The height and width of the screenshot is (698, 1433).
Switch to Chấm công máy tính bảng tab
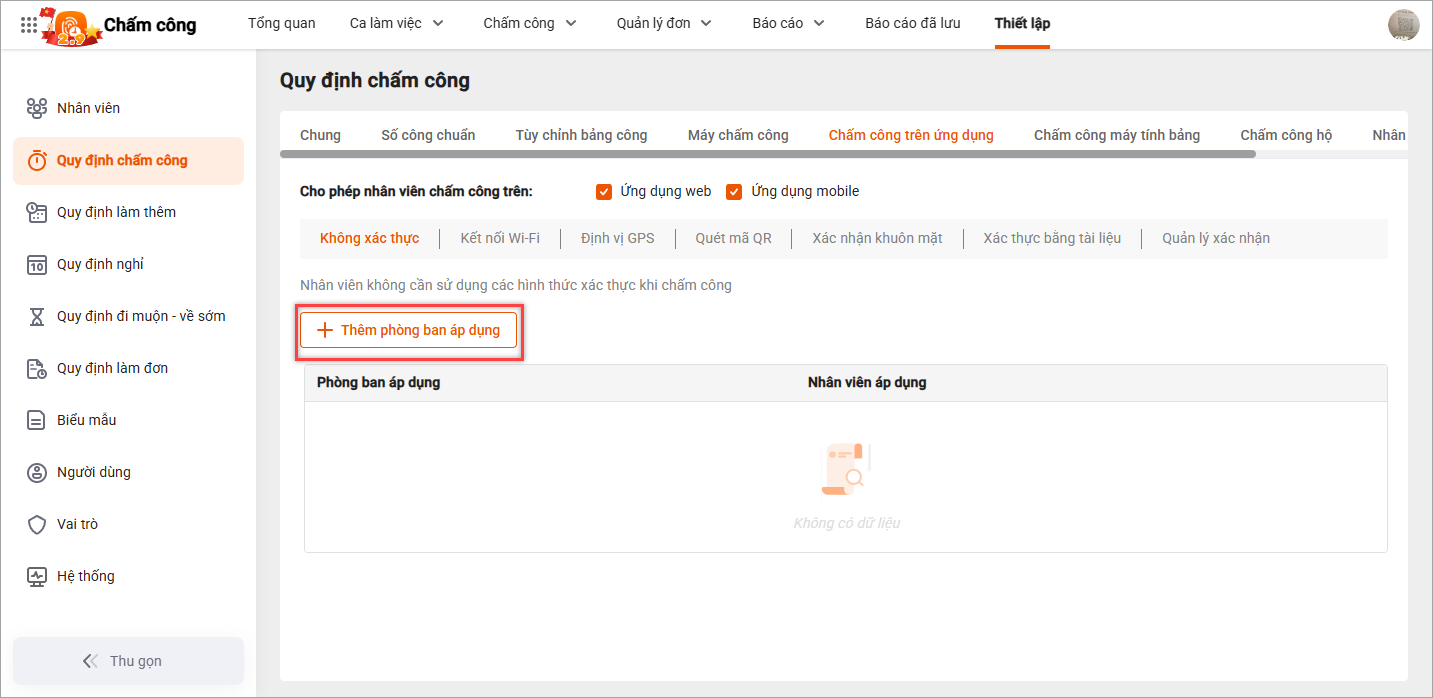tap(1117, 135)
